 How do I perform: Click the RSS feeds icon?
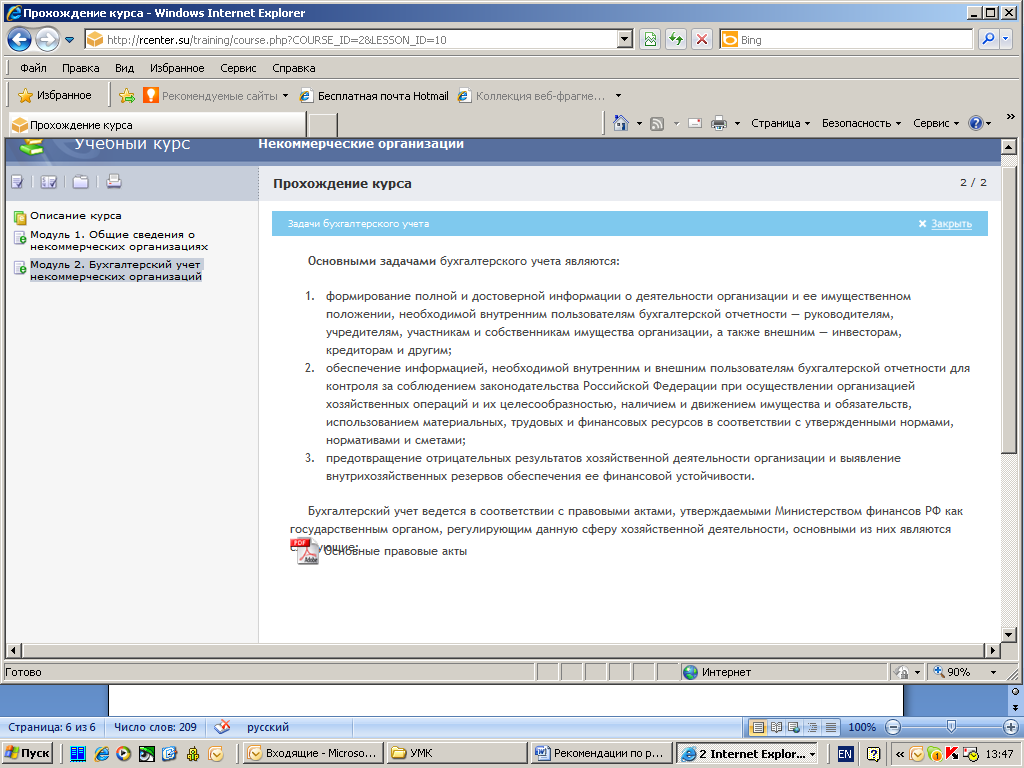click(657, 123)
